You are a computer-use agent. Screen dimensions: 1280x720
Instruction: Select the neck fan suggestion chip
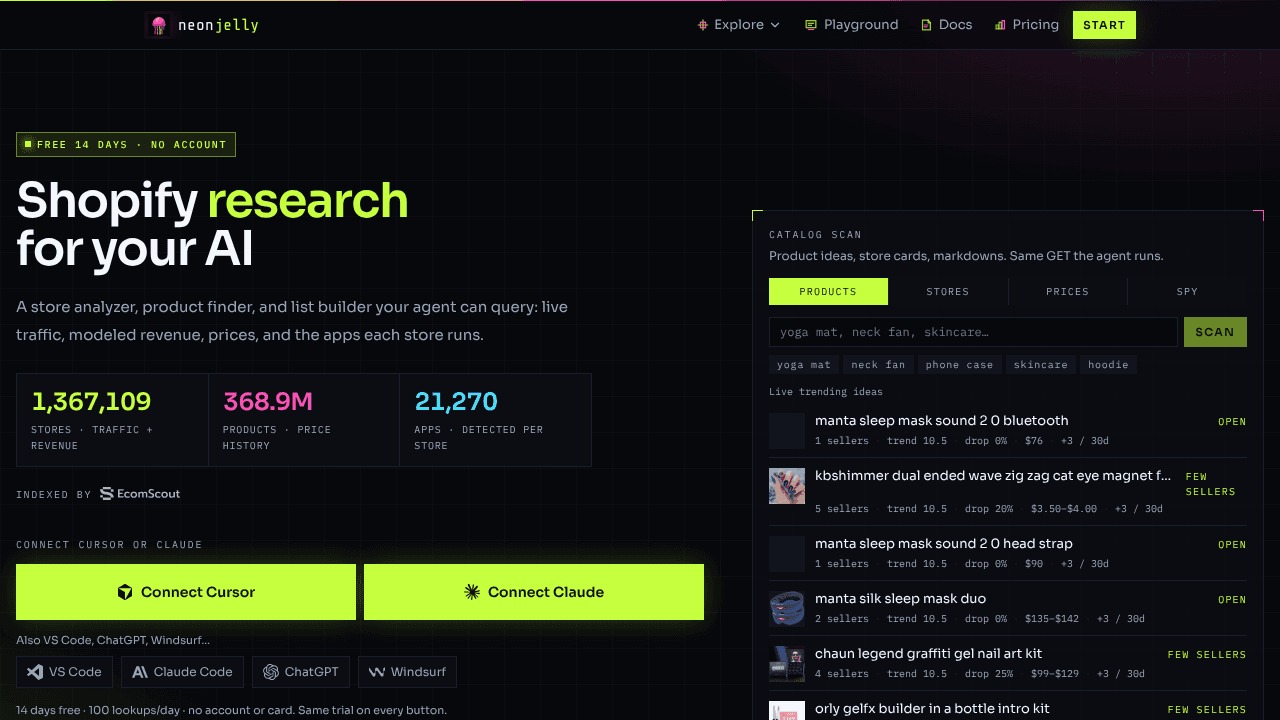(x=878, y=365)
